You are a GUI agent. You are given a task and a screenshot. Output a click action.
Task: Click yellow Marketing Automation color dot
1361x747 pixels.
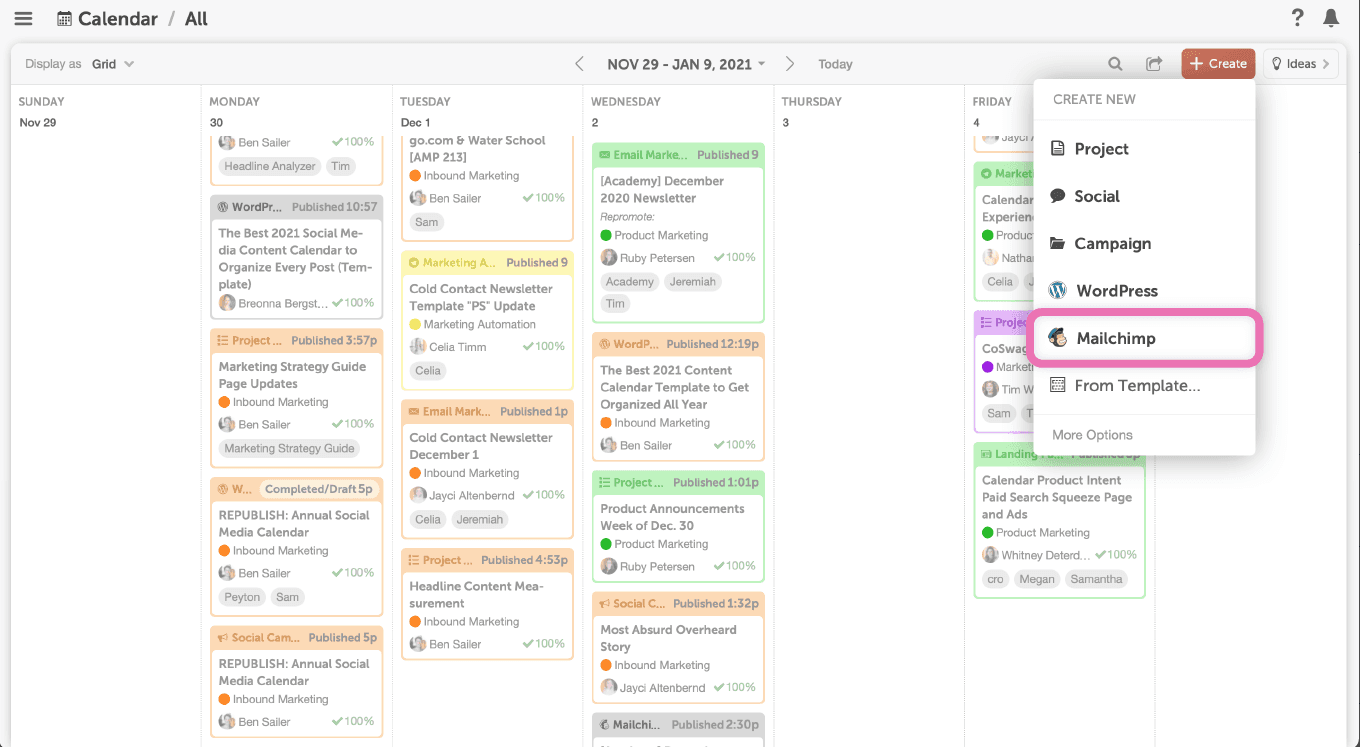point(415,325)
